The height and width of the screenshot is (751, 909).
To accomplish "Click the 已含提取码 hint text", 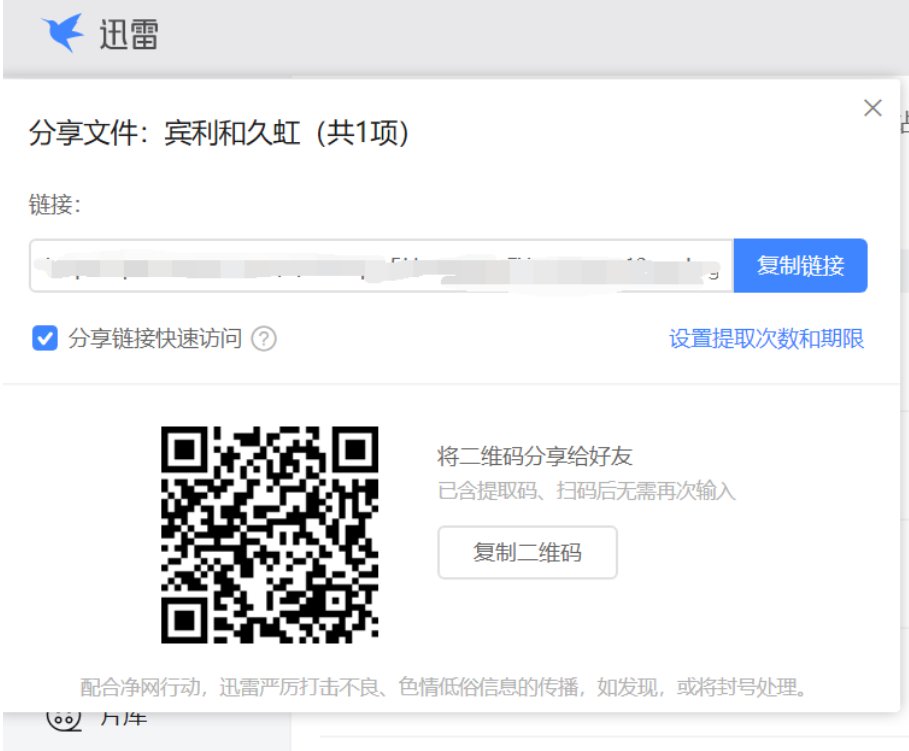I will 586,491.
